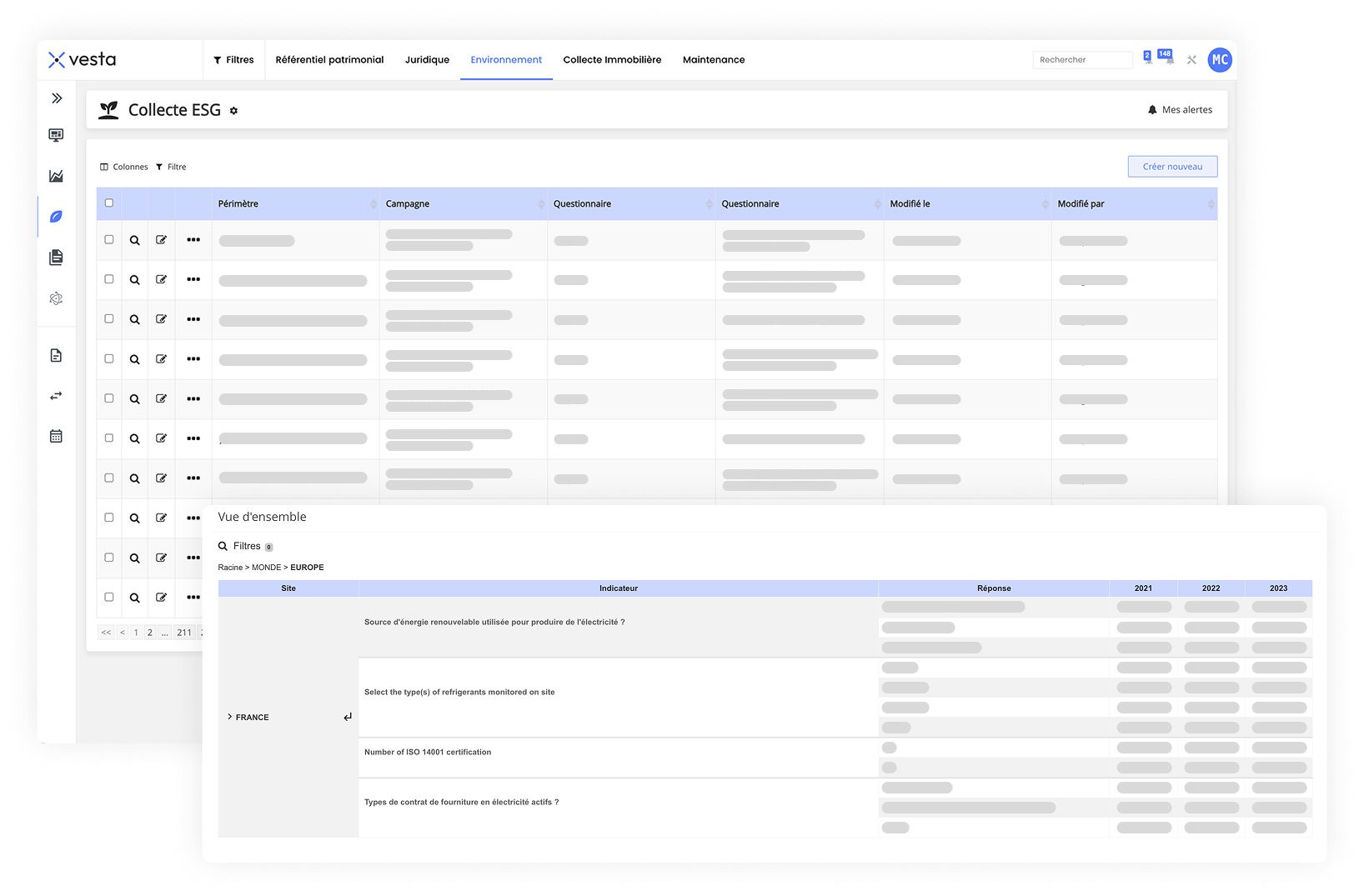Open the calendar icon in sidebar

pos(56,436)
